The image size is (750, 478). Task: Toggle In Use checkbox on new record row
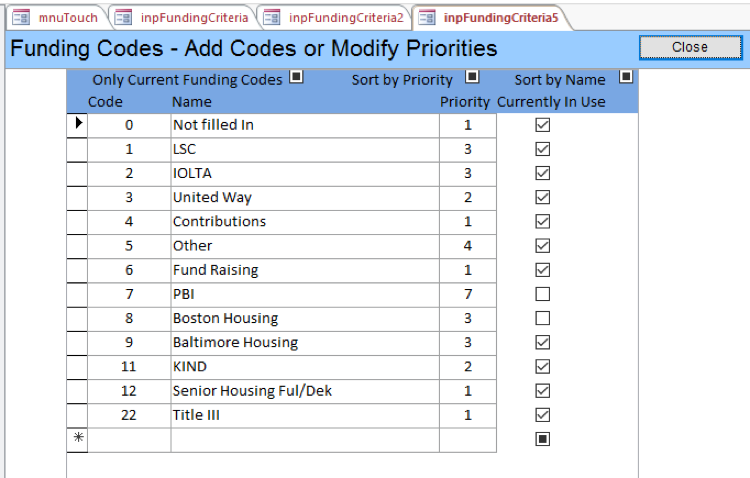(543, 439)
